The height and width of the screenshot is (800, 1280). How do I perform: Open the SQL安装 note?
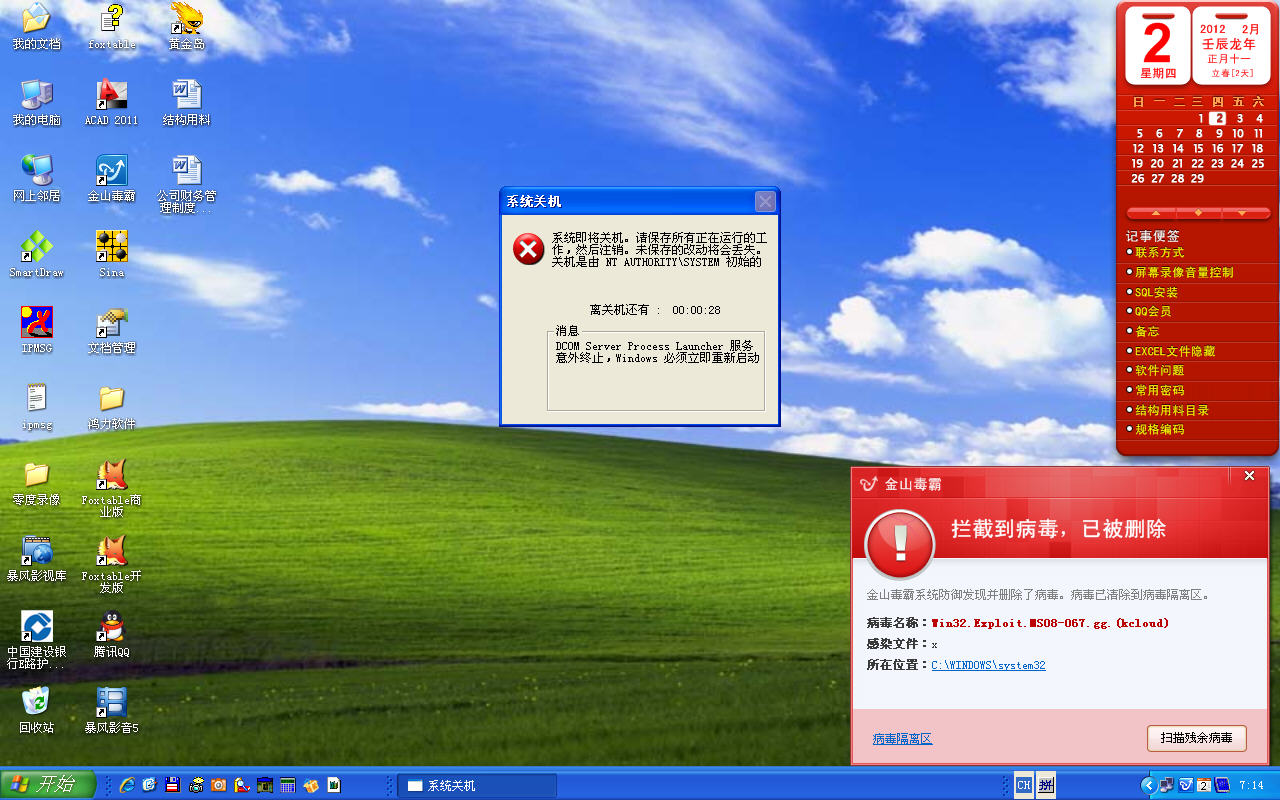tap(1156, 292)
